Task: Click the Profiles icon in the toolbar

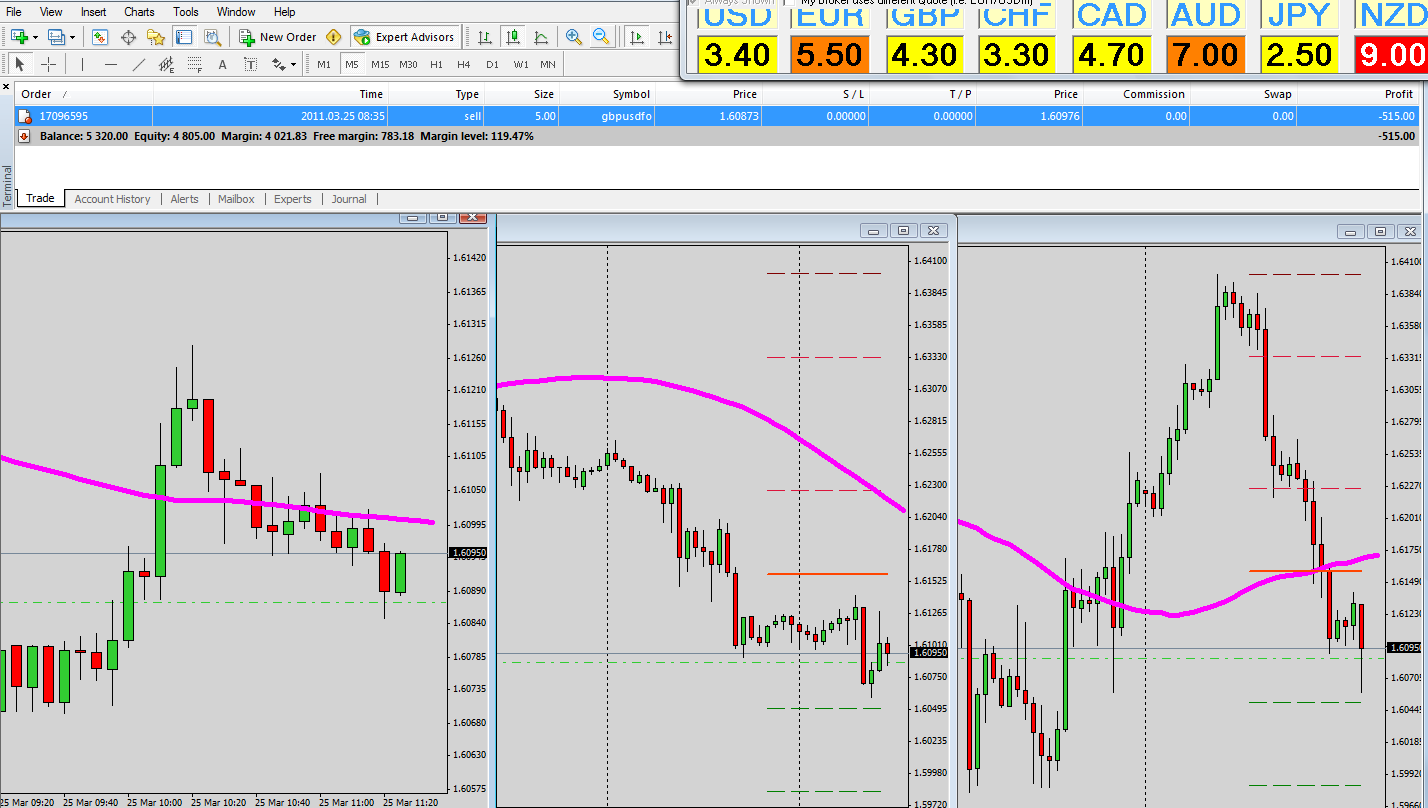Action: point(56,37)
